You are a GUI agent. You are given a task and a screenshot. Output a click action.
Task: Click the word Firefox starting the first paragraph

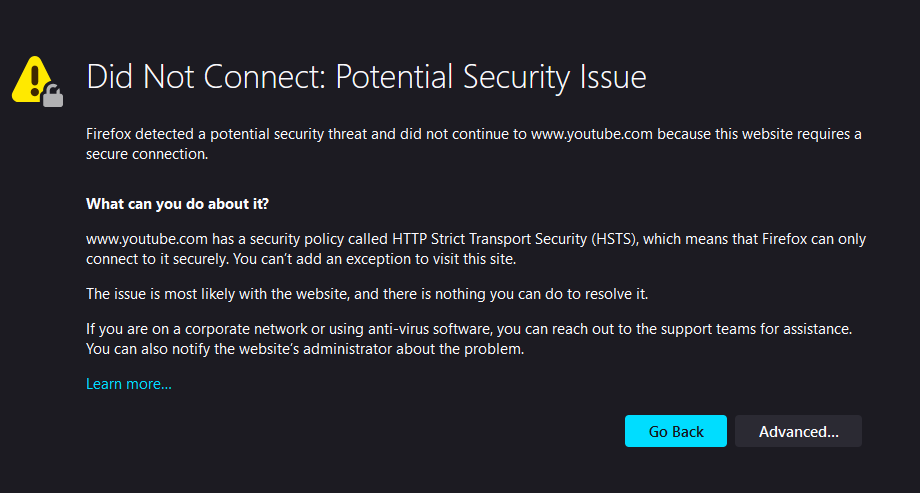pyautogui.click(x=107, y=134)
